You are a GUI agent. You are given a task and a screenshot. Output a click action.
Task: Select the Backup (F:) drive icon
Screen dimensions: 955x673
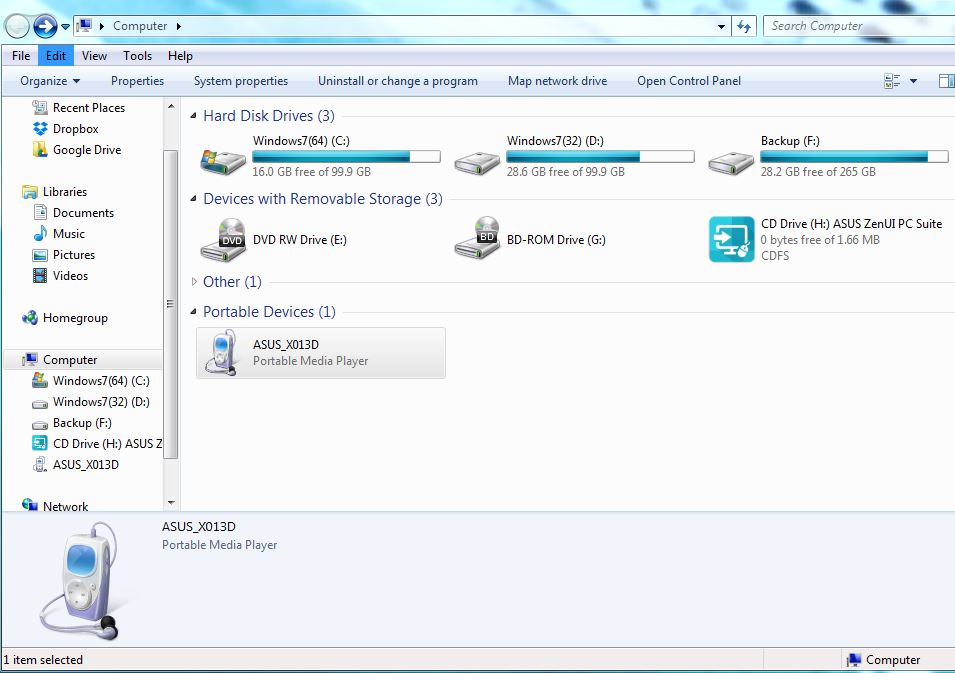pyautogui.click(x=731, y=163)
